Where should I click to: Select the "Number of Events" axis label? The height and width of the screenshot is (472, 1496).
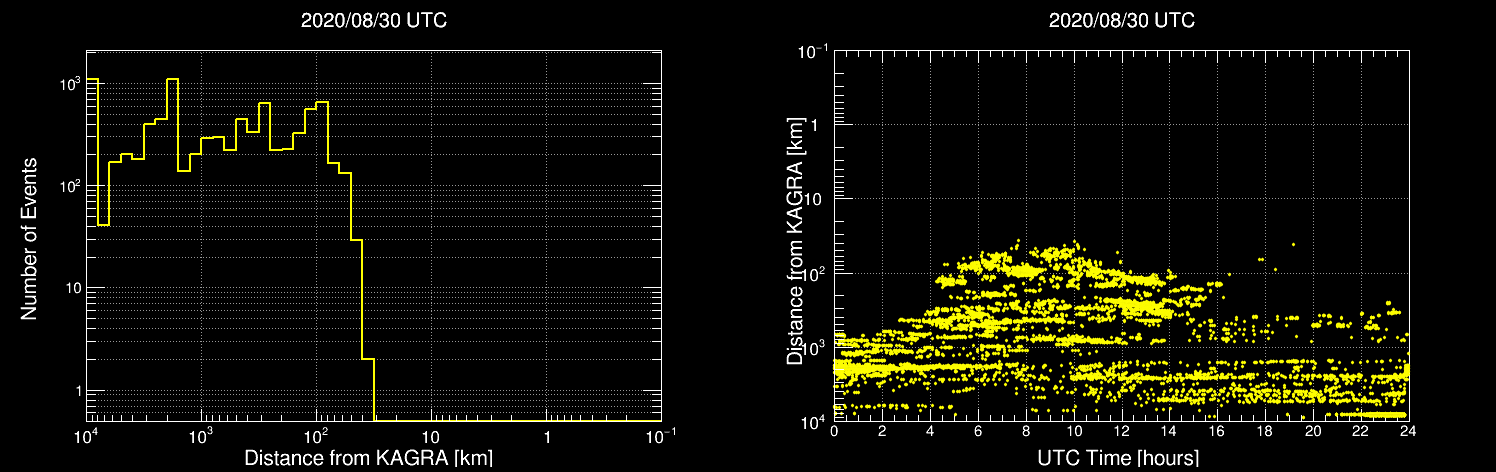point(29,237)
